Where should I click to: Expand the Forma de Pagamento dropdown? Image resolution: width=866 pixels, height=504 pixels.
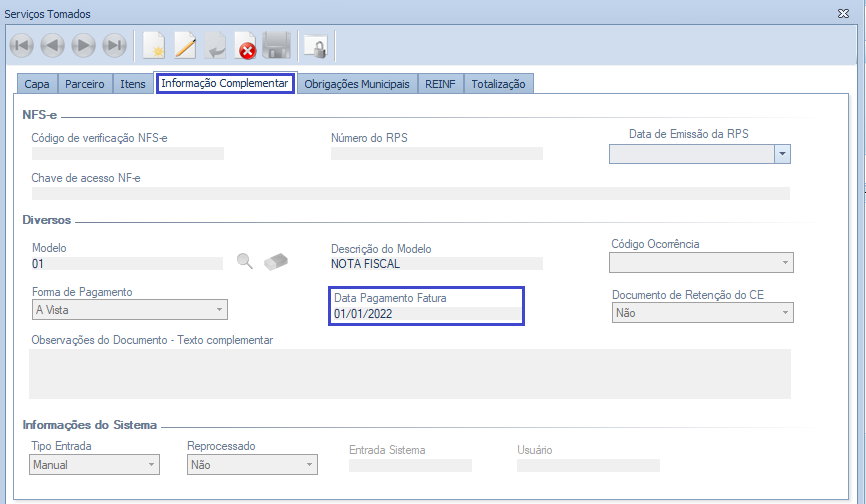point(220,310)
